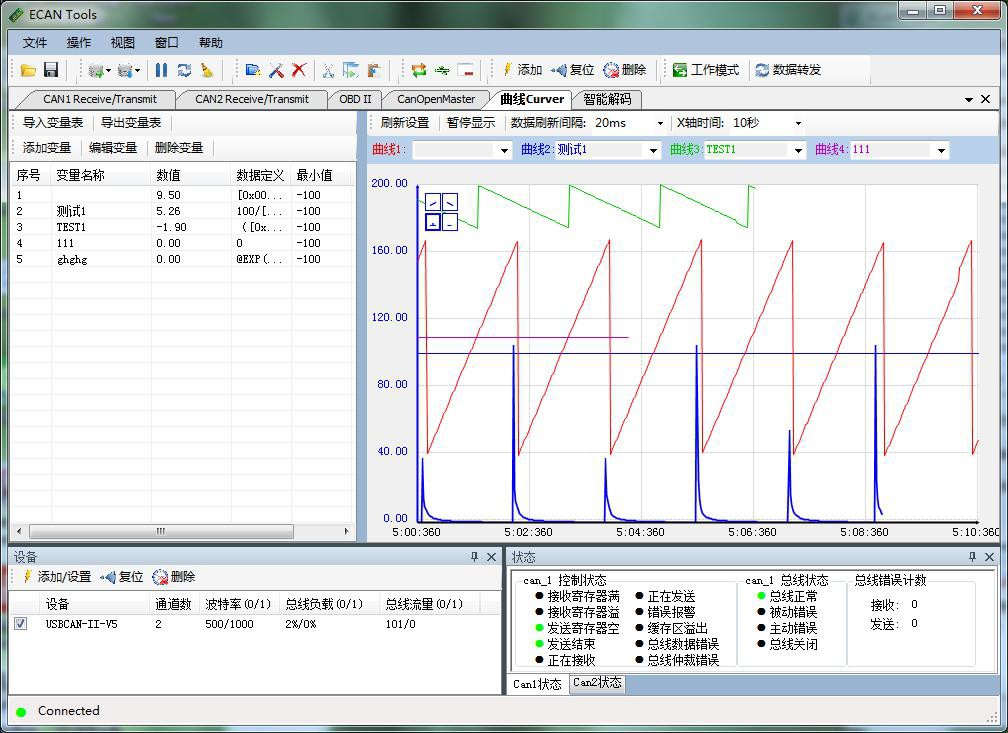Click the green USB device icon
Viewport: 1008px width, 733px height.
(442, 70)
